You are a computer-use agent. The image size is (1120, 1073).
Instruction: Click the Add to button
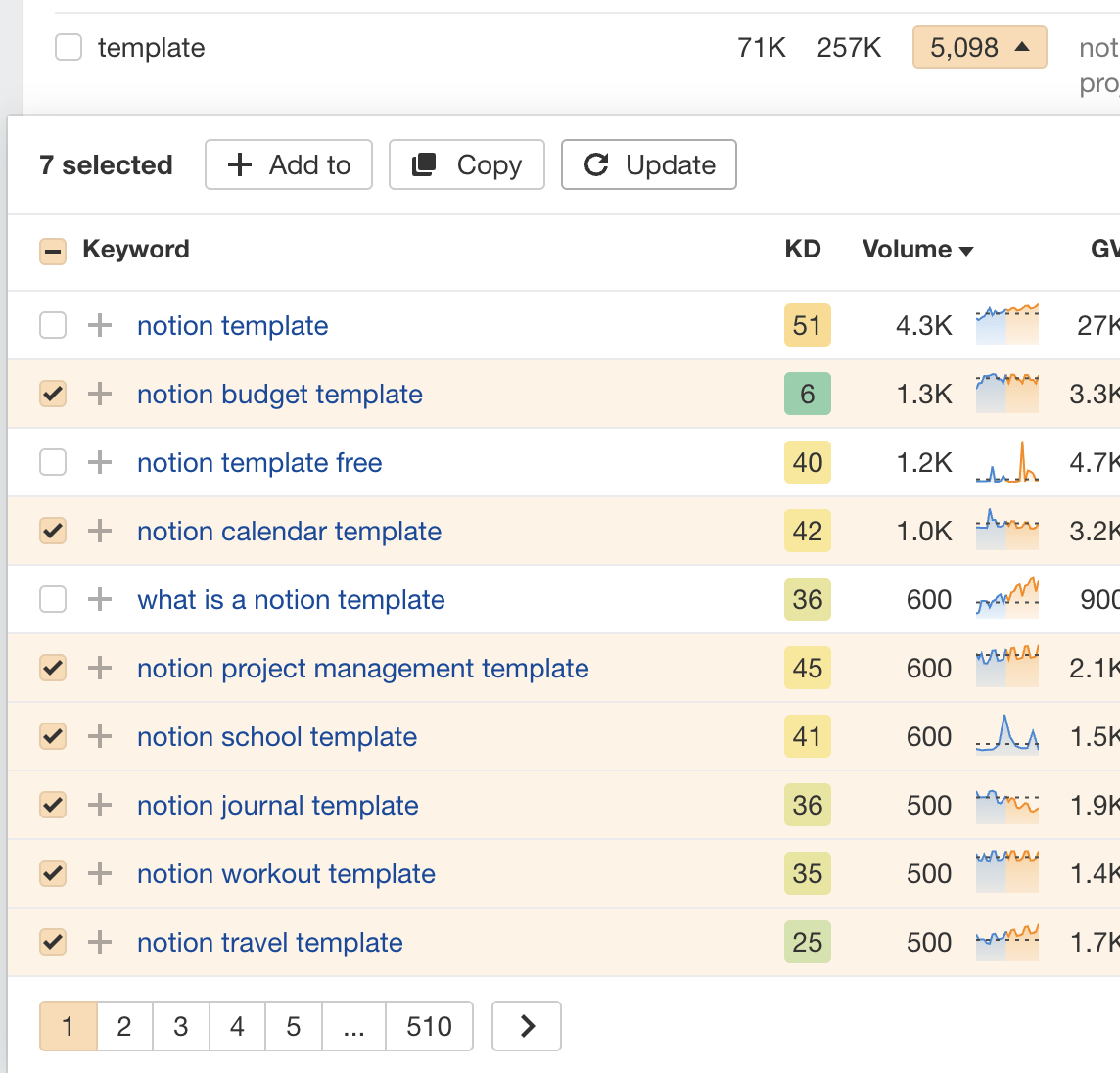[x=288, y=164]
